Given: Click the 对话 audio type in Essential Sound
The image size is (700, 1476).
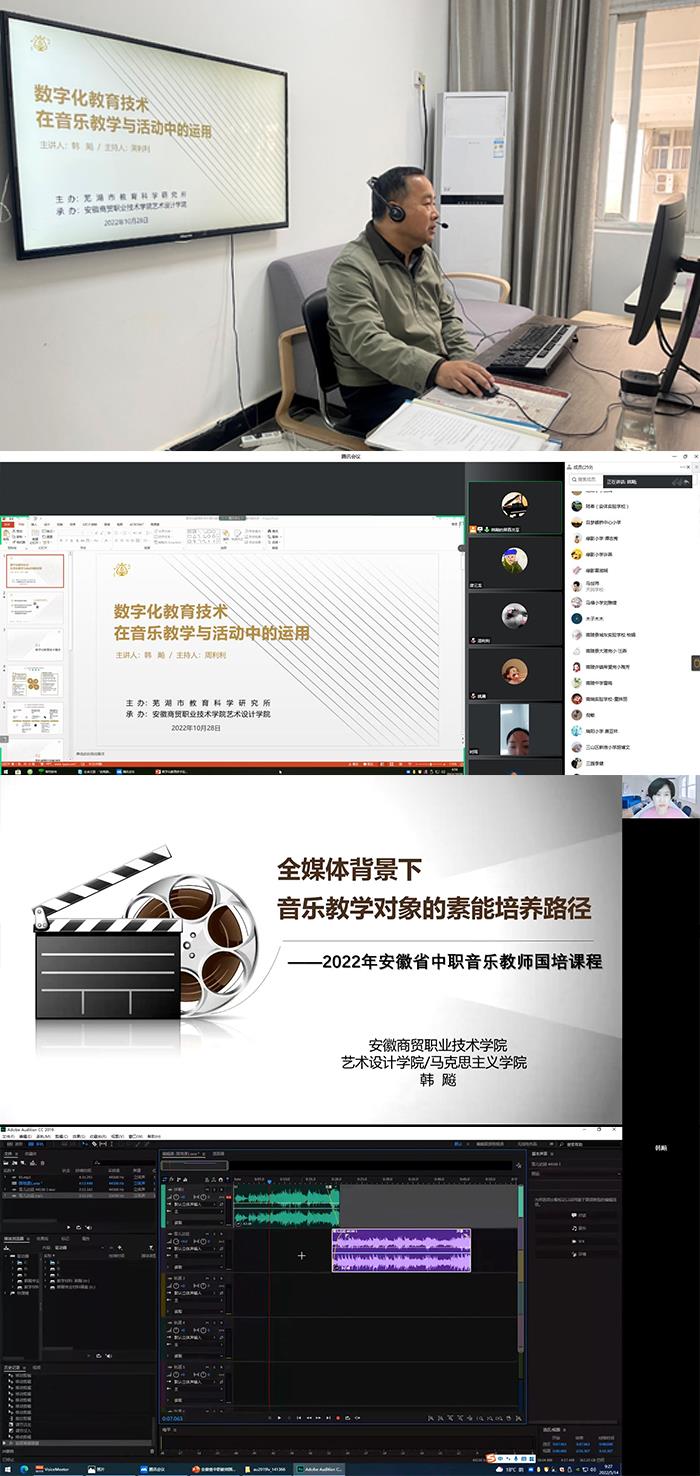Looking at the screenshot, I should click(576, 1215).
